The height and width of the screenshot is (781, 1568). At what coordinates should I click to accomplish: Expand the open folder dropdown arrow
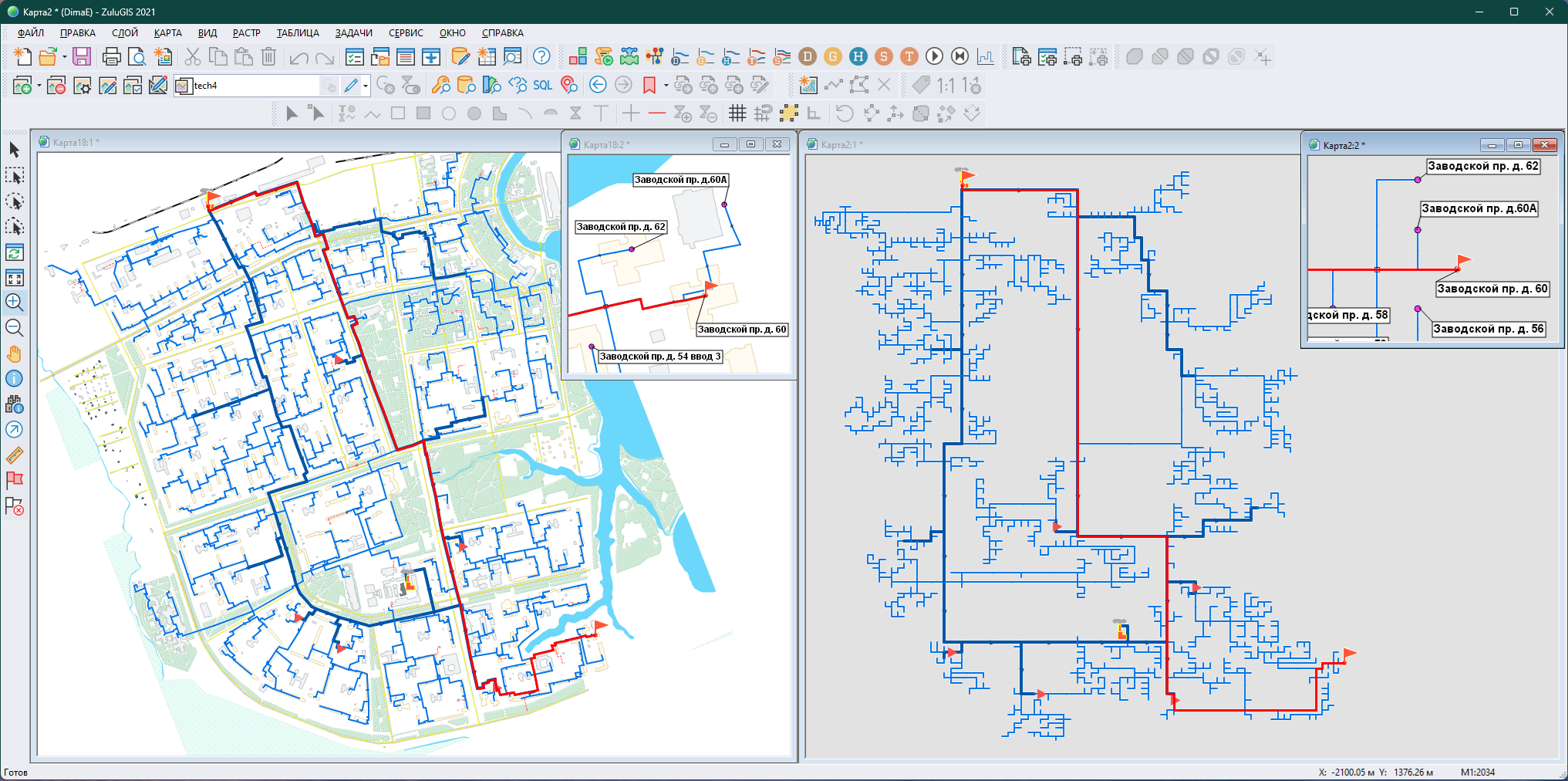pos(65,56)
